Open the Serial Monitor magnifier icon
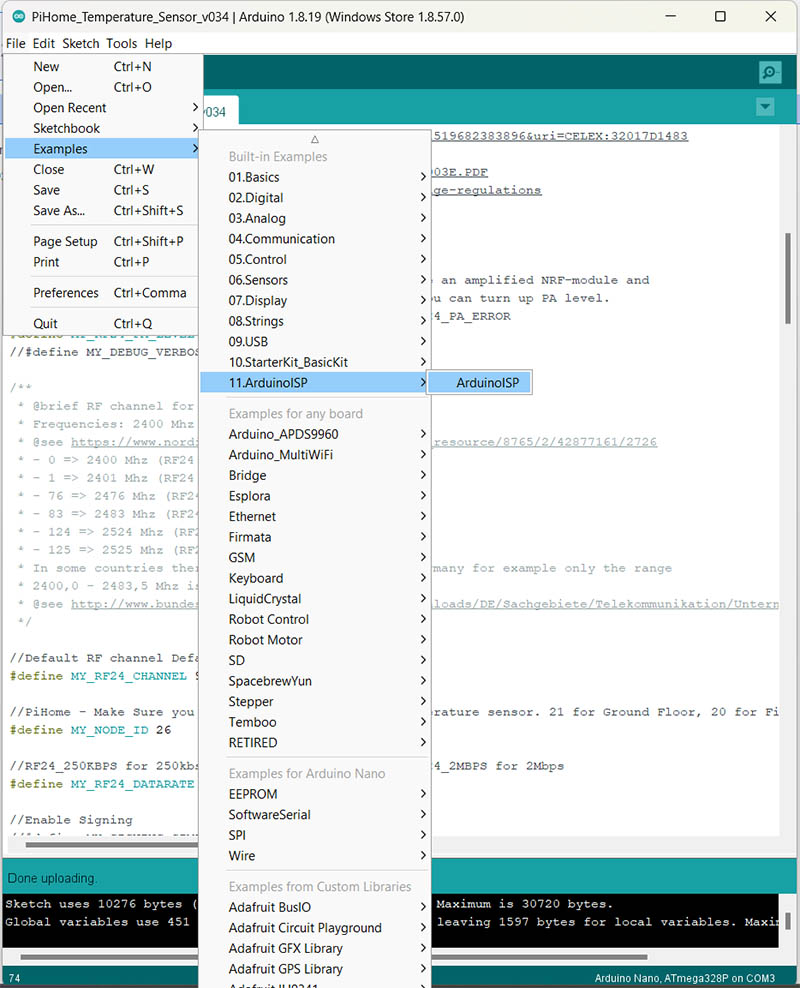This screenshot has height=988, width=800. point(769,72)
